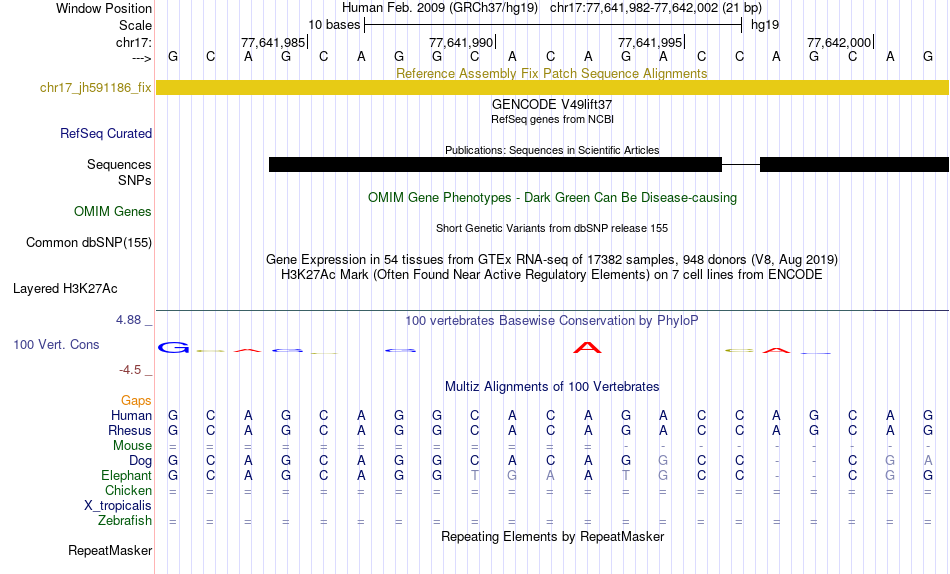This screenshot has height=574, width=950.
Task: Select the X_tropicalis alignment row label
Action: pyautogui.click(x=118, y=506)
